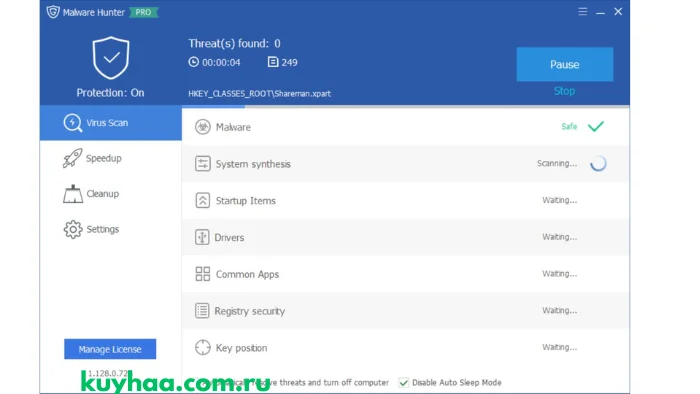Image resolution: width=700 pixels, height=394 pixels.
Task: Click the scanning spinner for System synthesis
Action: (x=598, y=164)
